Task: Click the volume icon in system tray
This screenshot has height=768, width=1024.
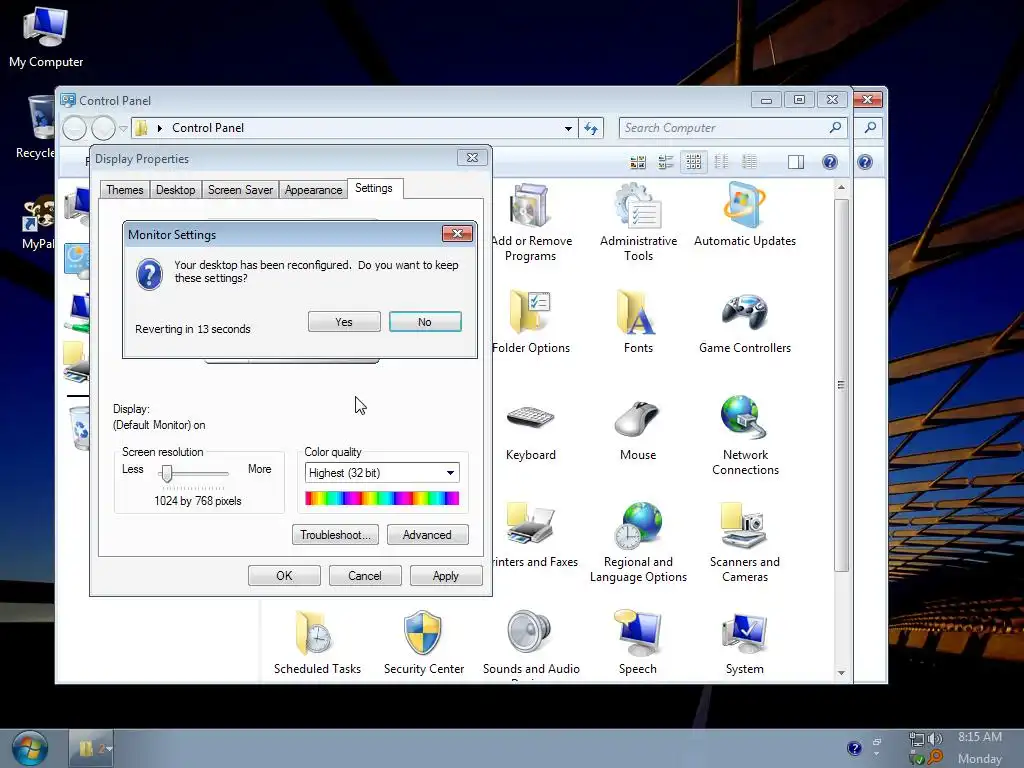Action: pyautogui.click(x=935, y=739)
